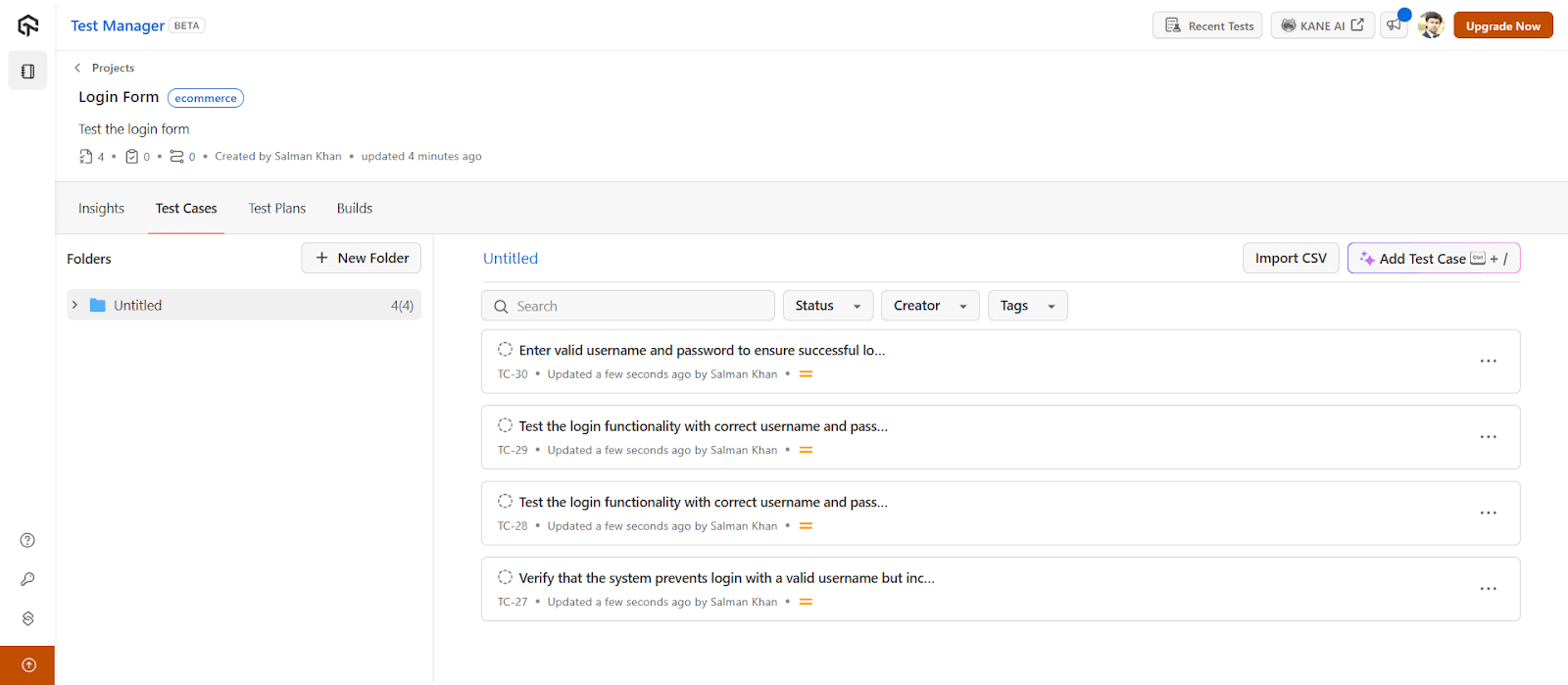Click the medium priority icon on TC-28
This screenshot has width=1568, height=685.
point(806,526)
